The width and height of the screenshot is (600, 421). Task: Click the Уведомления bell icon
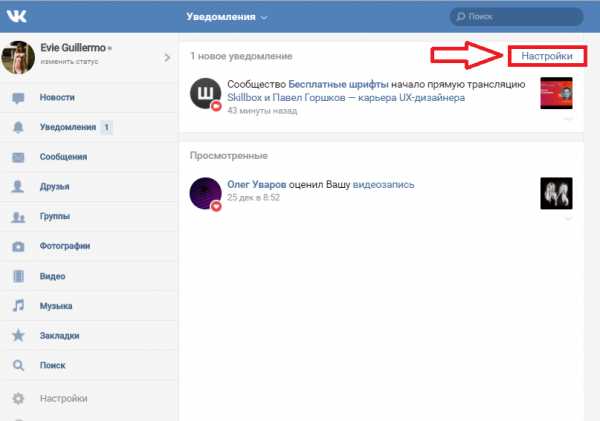coord(18,127)
